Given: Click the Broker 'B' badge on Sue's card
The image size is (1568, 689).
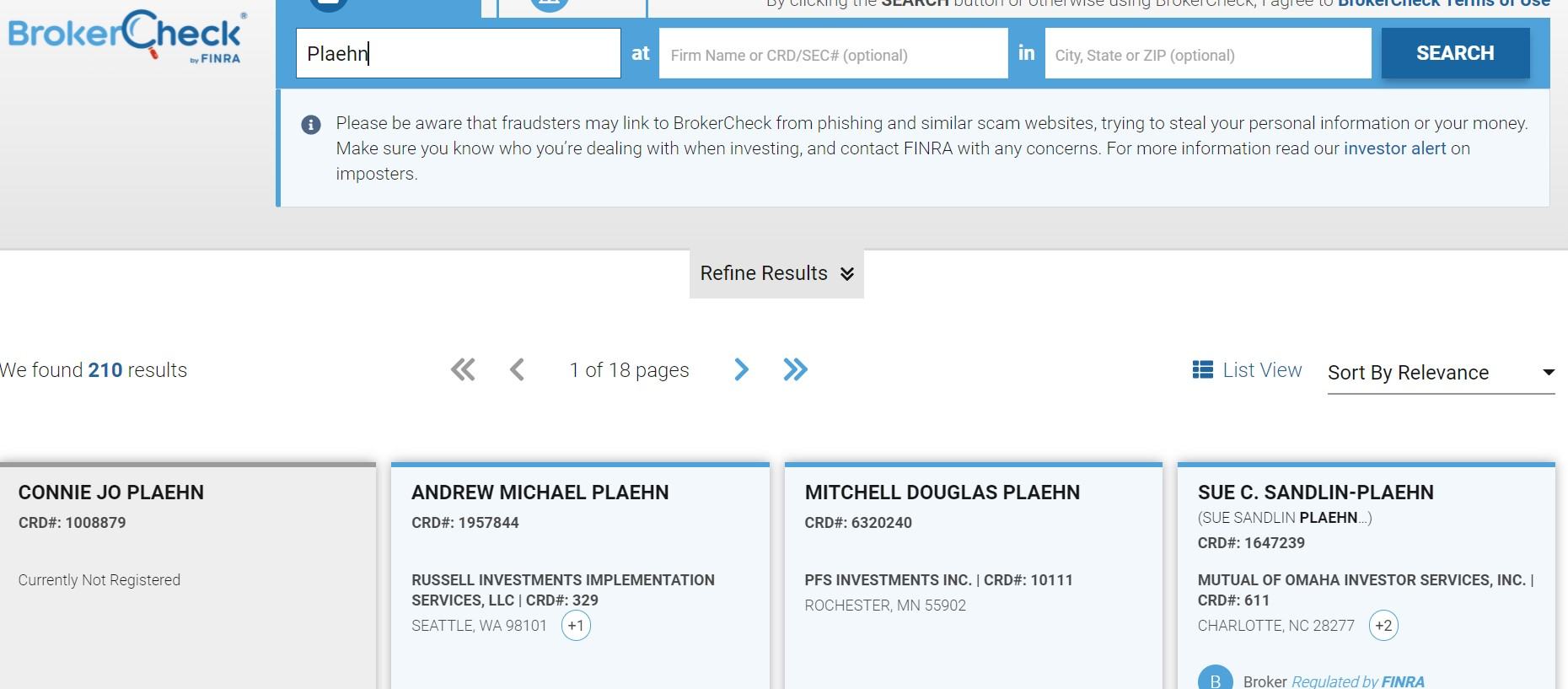Looking at the screenshot, I should tap(1215, 679).
